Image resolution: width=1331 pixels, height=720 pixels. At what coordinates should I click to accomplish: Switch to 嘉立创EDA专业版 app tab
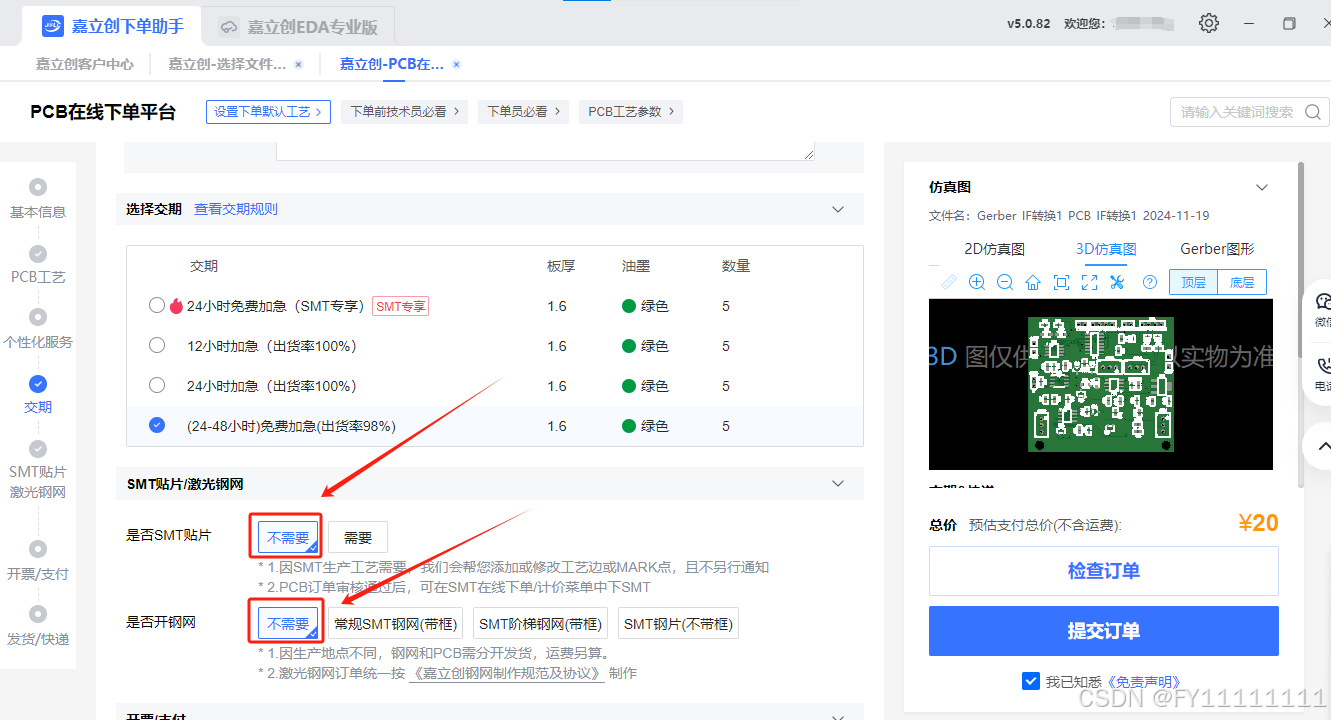point(298,27)
